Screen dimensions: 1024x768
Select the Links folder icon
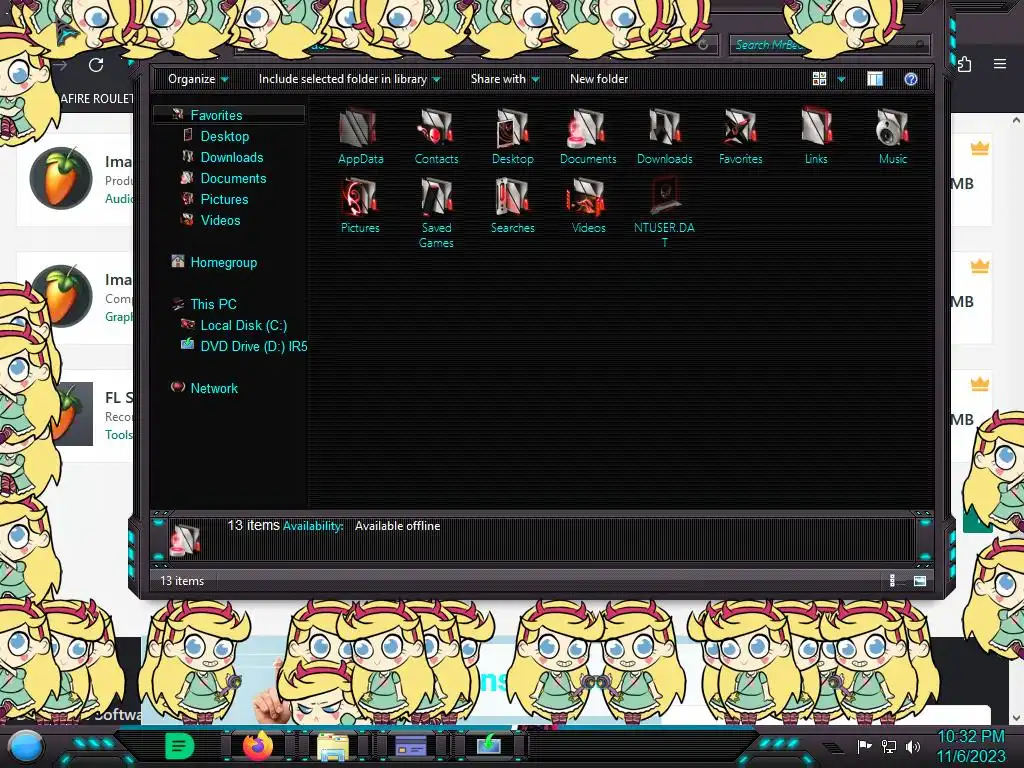pos(816,136)
